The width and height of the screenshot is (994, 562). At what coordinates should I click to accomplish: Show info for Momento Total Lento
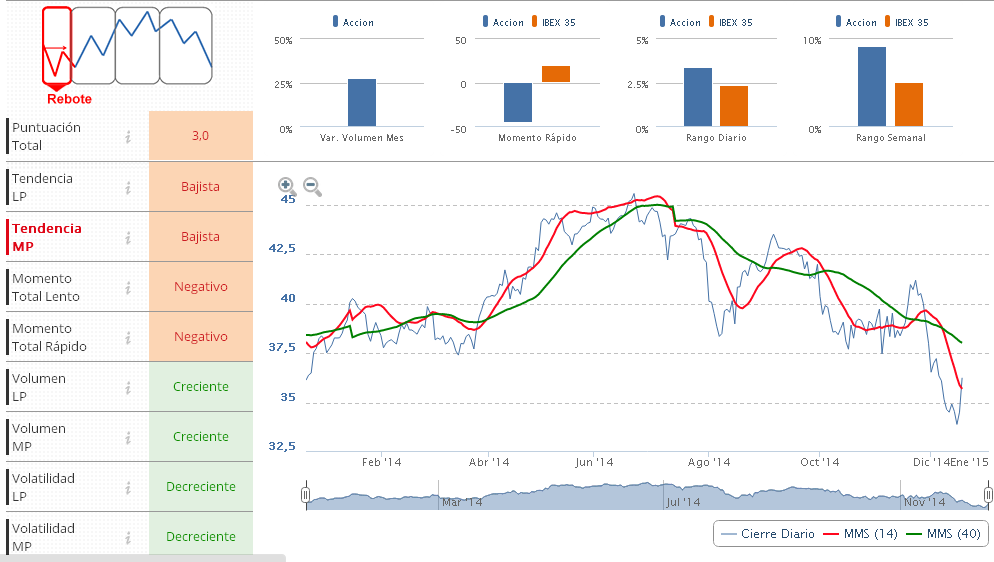[x=128, y=287]
